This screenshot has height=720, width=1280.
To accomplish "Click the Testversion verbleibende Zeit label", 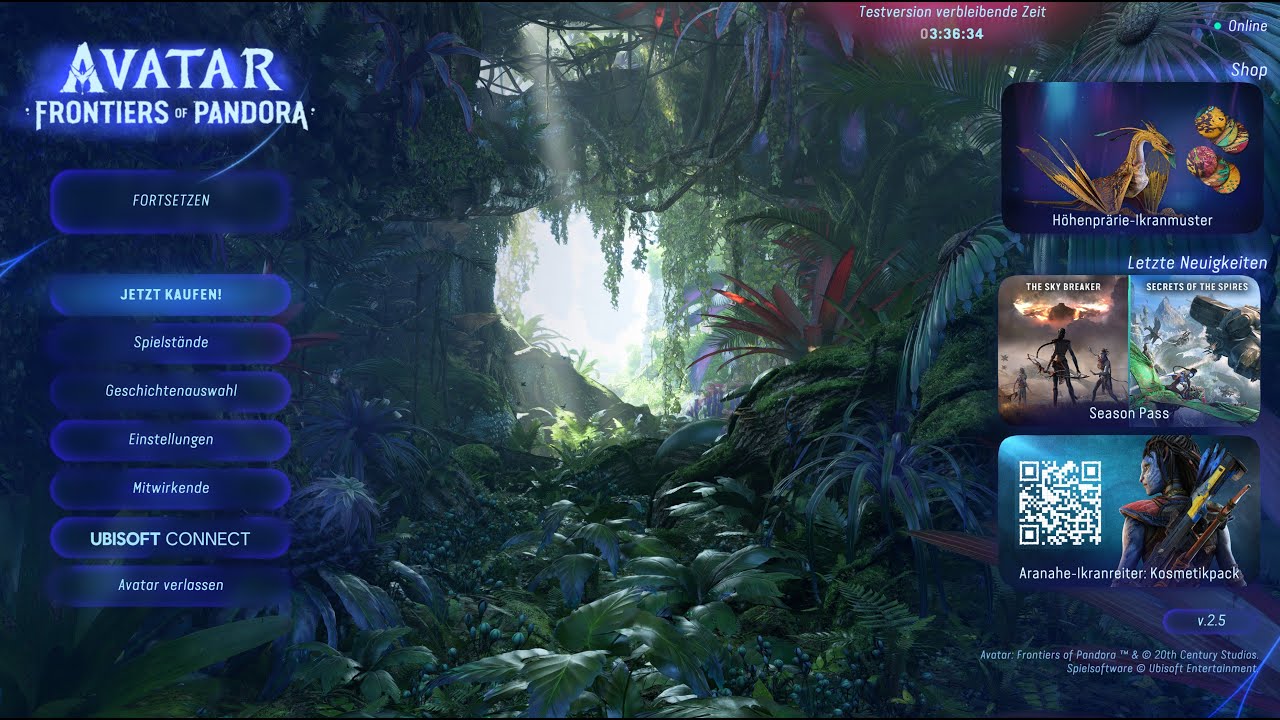I will pyautogui.click(x=952, y=12).
